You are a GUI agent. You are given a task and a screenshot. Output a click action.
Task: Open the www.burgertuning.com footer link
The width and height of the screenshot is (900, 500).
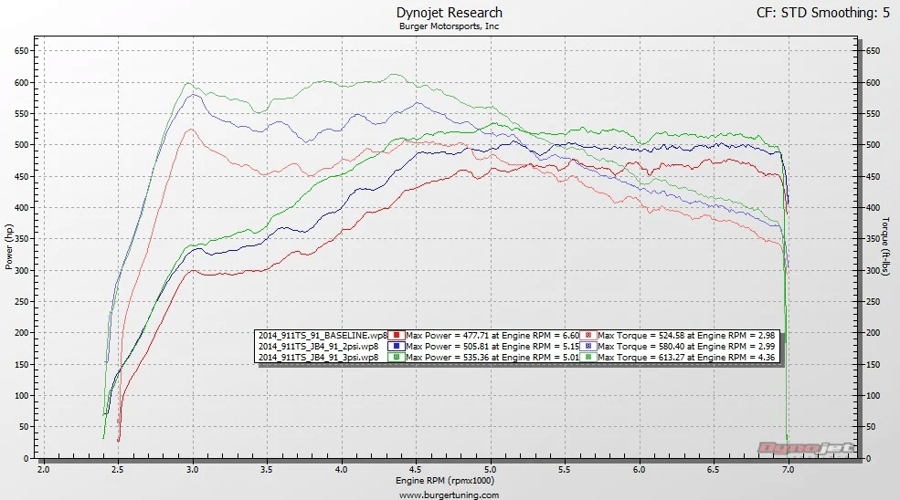click(449, 495)
